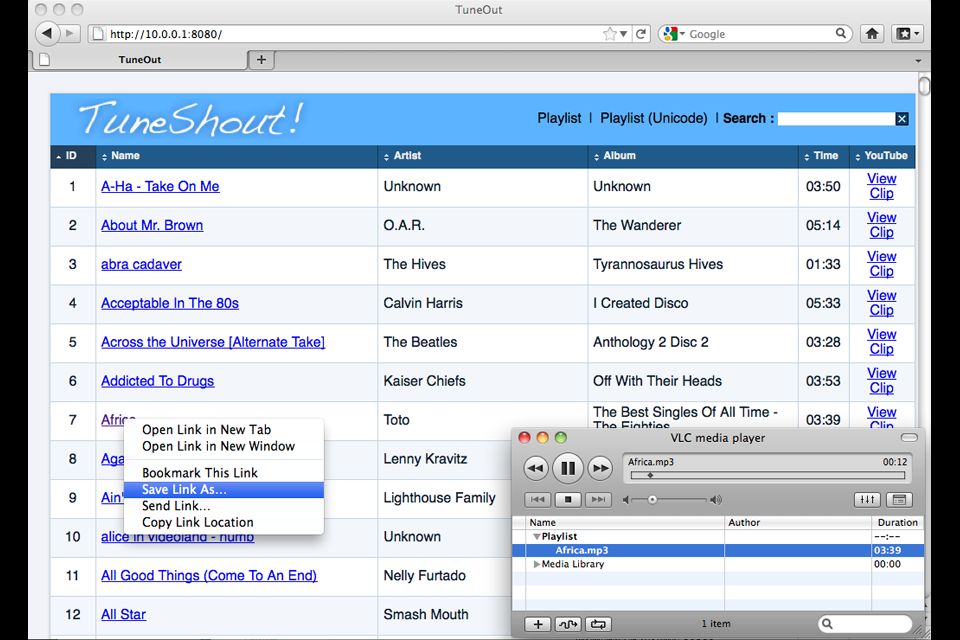Open View Clip for abra cadaver
This screenshot has height=640, width=960.
tap(882, 264)
